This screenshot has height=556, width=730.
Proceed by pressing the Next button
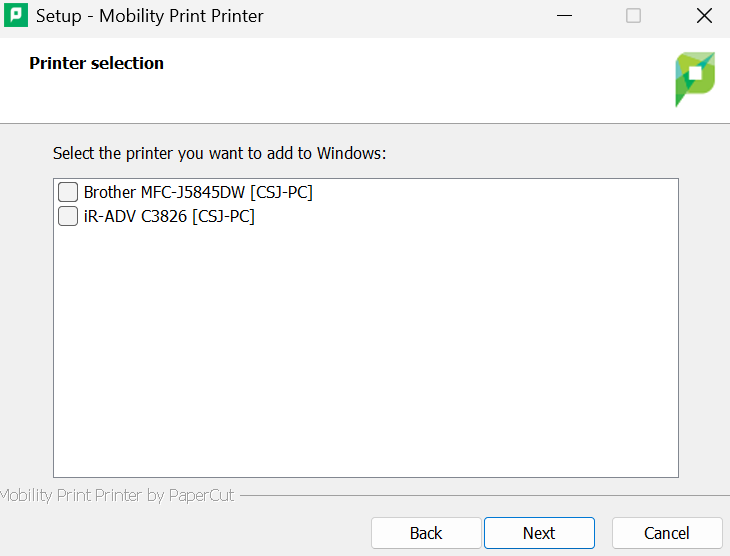pyautogui.click(x=539, y=533)
